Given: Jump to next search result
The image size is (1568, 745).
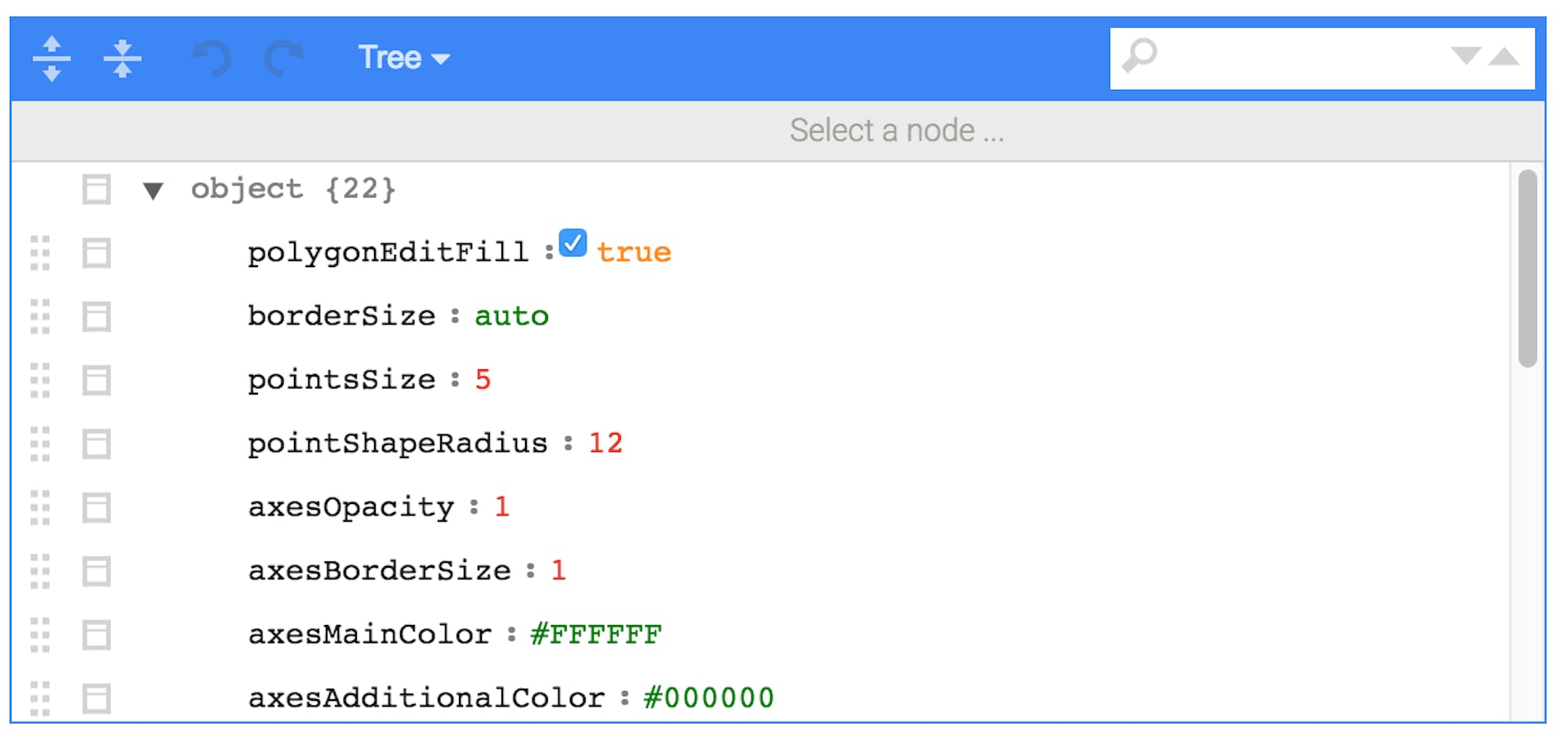Looking at the screenshot, I should pyautogui.click(x=1464, y=57).
